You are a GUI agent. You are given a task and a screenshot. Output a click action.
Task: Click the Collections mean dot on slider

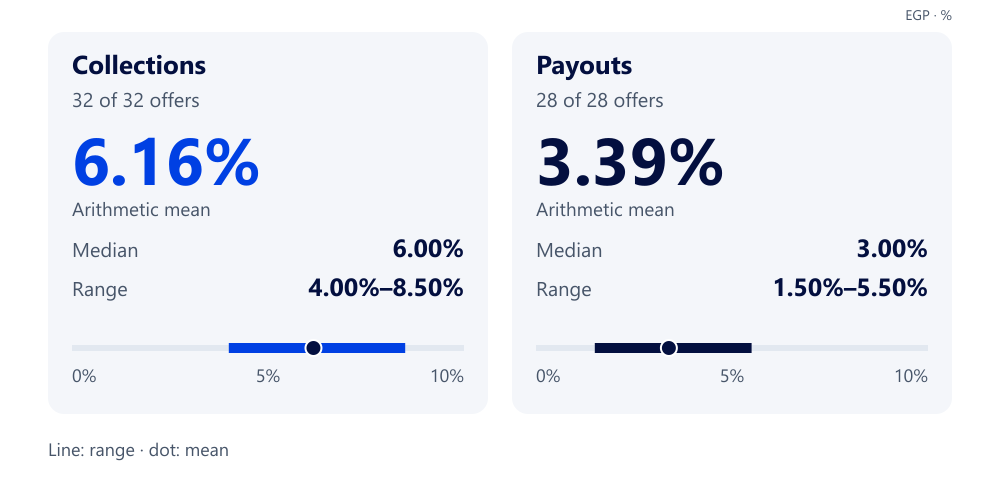[x=313, y=348]
